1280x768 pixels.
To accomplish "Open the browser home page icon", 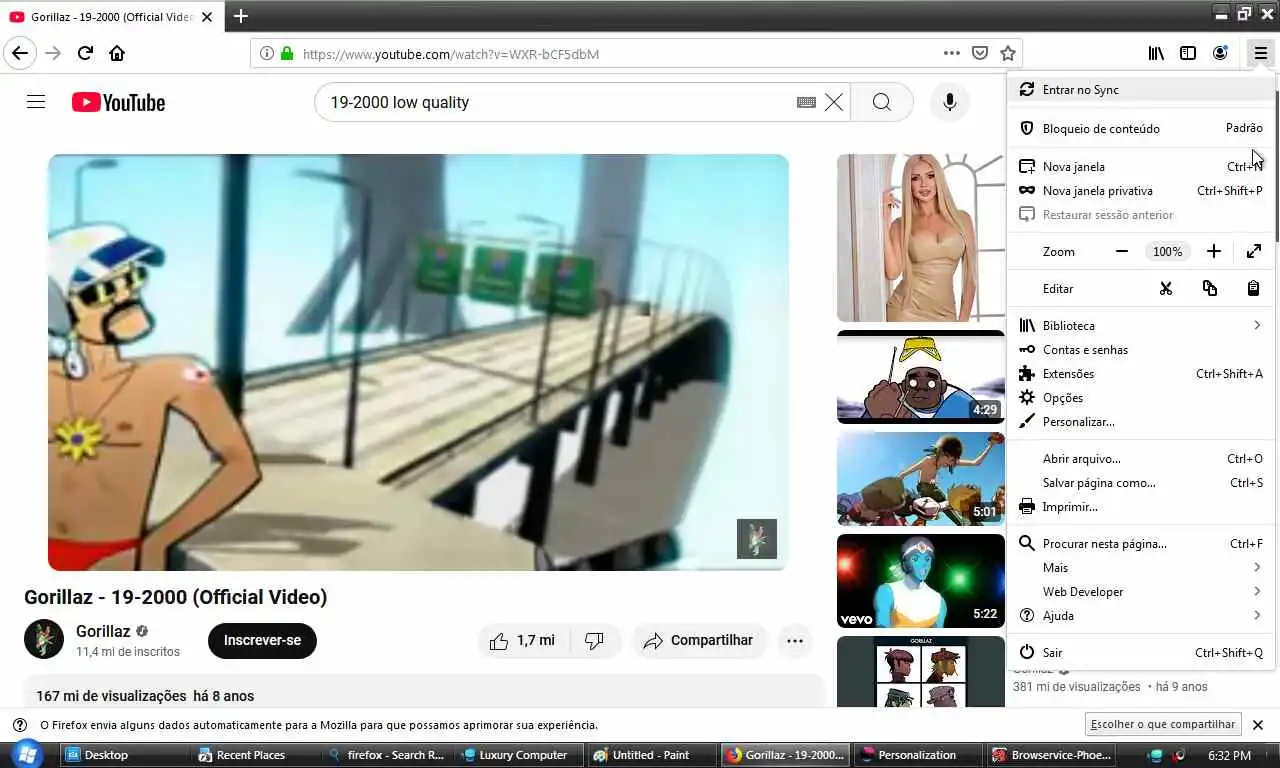I will (117, 53).
